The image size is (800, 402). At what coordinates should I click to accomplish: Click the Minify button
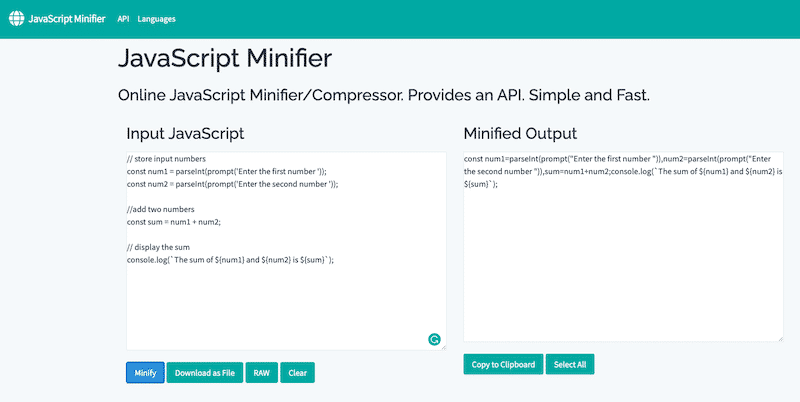tap(145, 372)
